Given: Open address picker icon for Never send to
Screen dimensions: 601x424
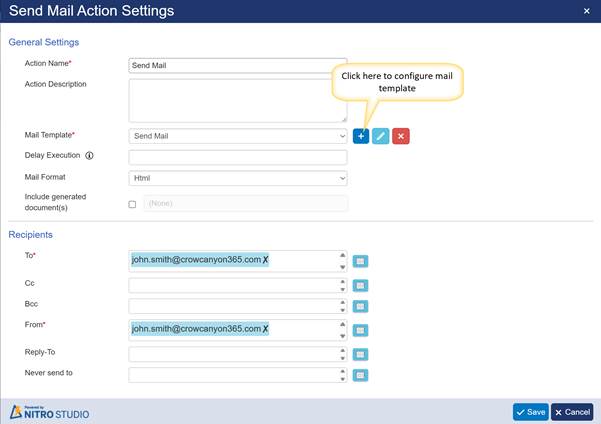Looking at the screenshot, I should [361, 376].
